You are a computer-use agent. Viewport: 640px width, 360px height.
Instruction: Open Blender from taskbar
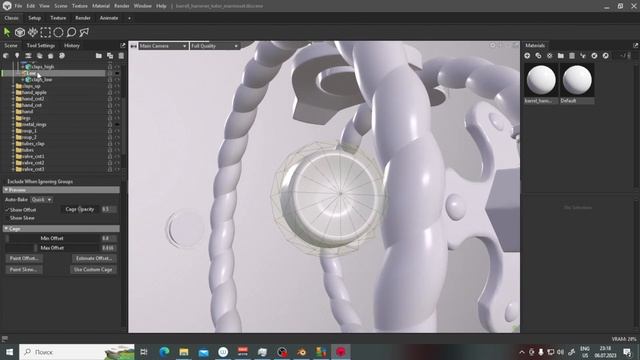302,352
